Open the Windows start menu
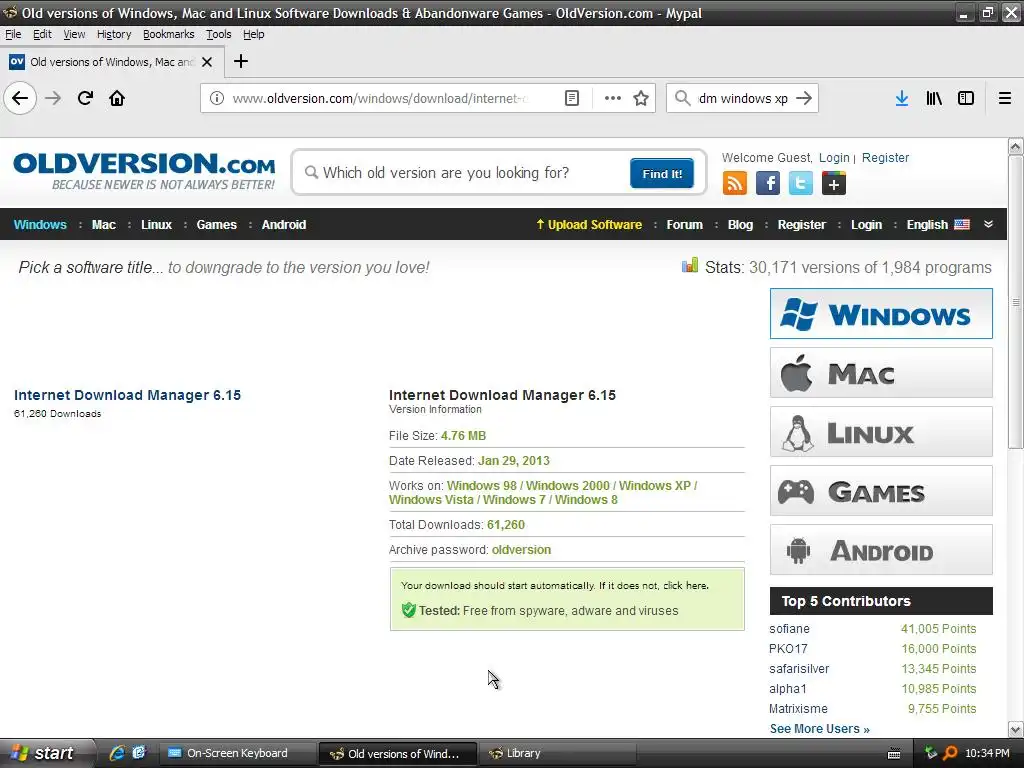 pos(46,753)
